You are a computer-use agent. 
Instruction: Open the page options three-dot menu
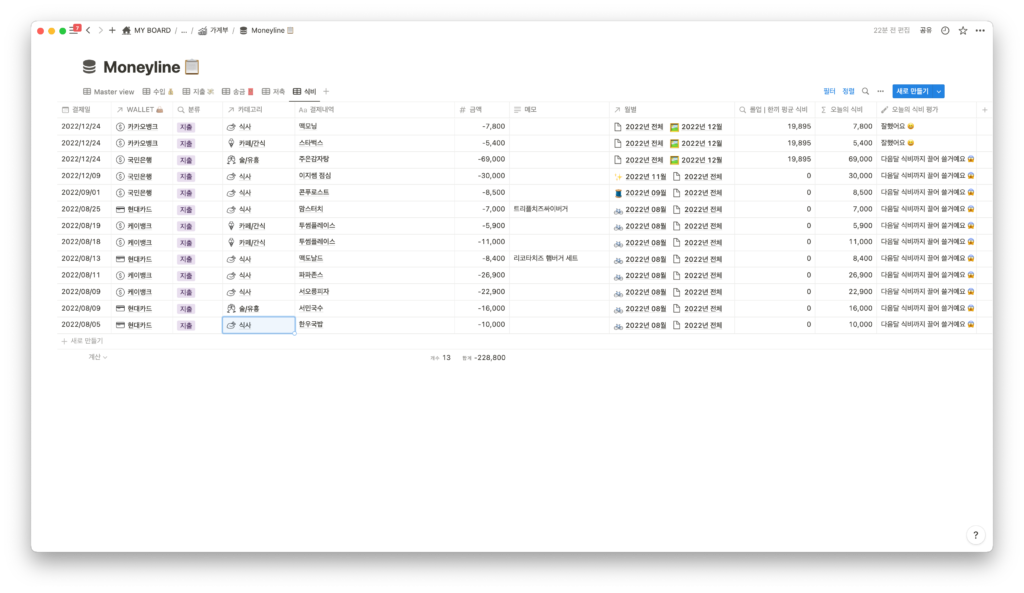[x=980, y=31]
